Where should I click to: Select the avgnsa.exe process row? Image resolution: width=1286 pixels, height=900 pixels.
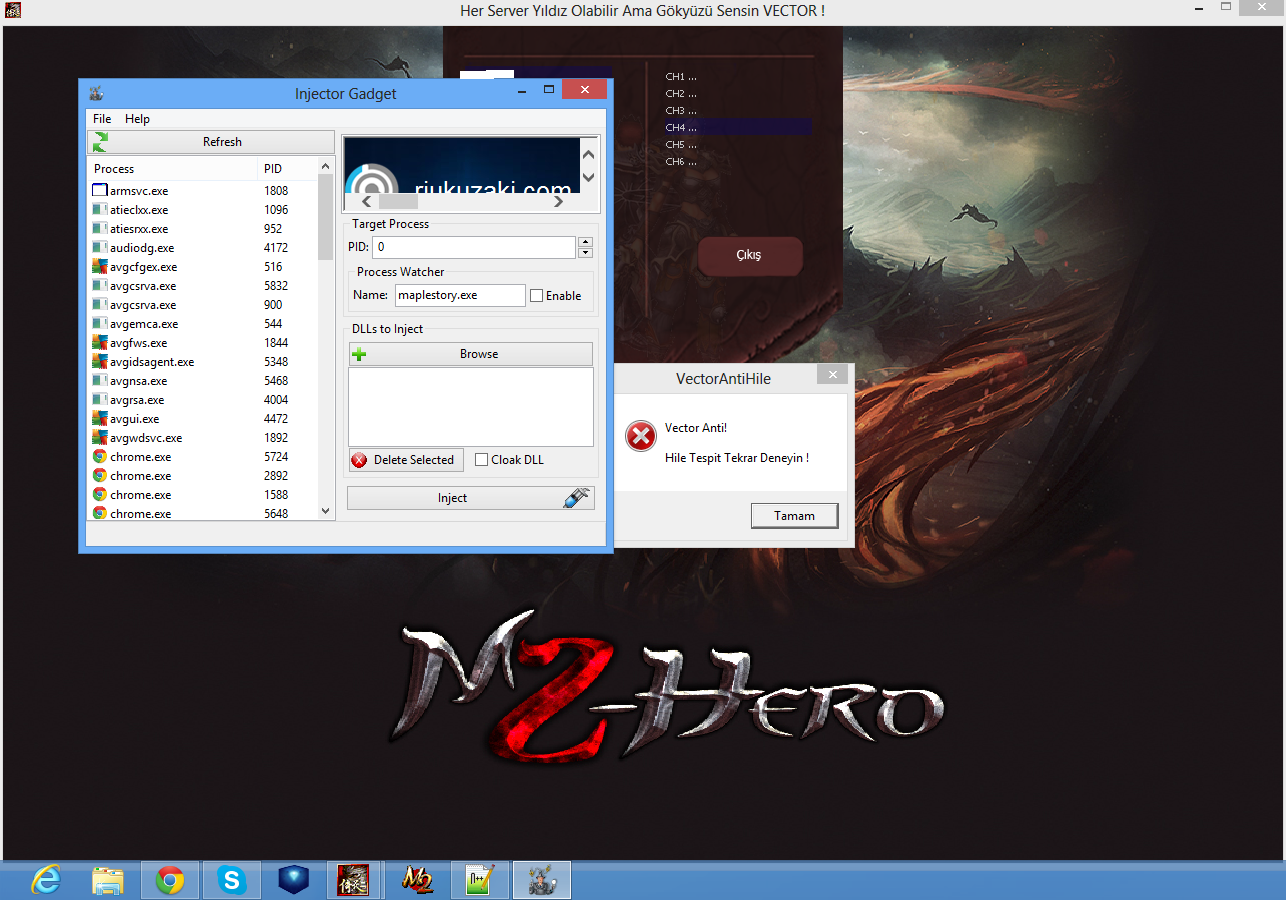point(203,381)
